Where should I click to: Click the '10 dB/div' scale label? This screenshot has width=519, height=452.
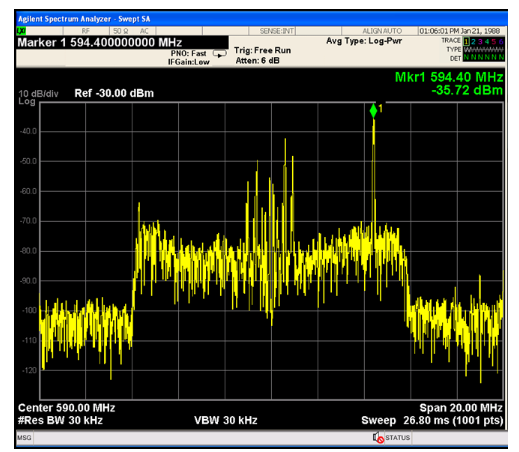click(x=38, y=94)
